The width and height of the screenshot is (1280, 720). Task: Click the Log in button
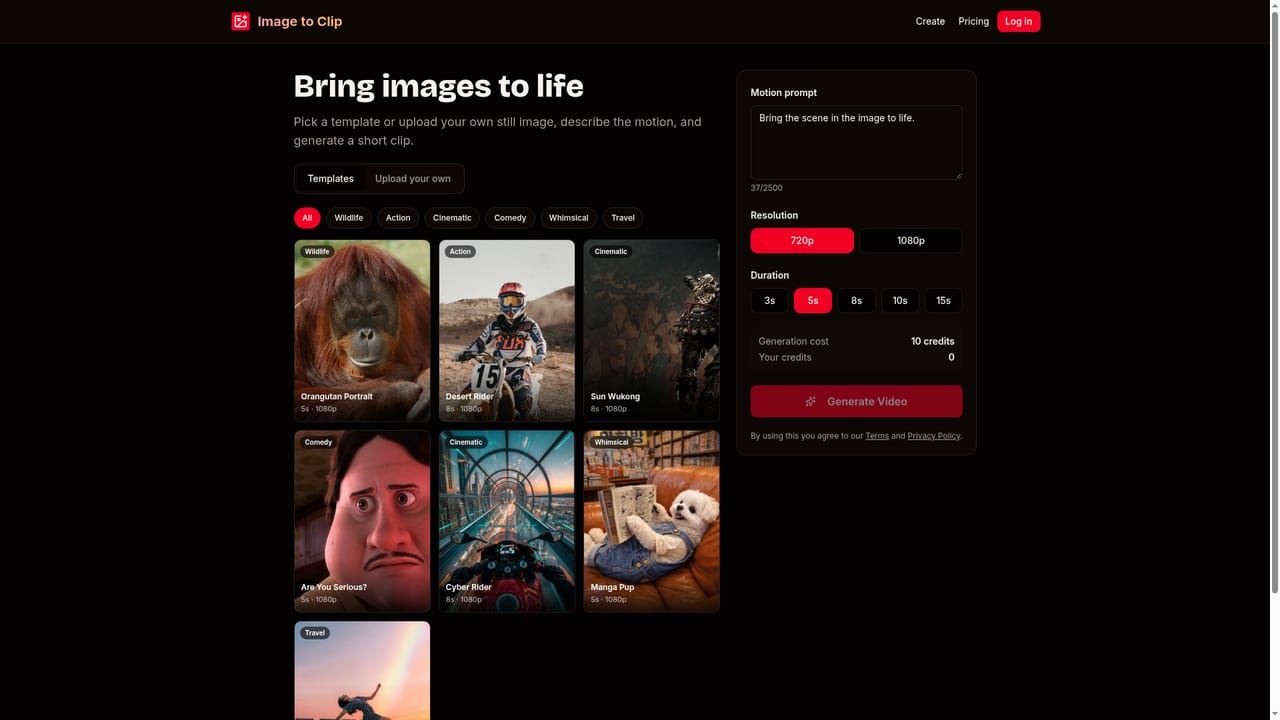1018,21
